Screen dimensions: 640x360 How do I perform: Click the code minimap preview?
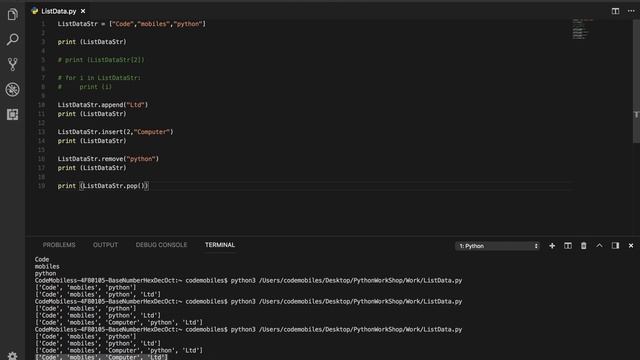[x=582, y=29]
